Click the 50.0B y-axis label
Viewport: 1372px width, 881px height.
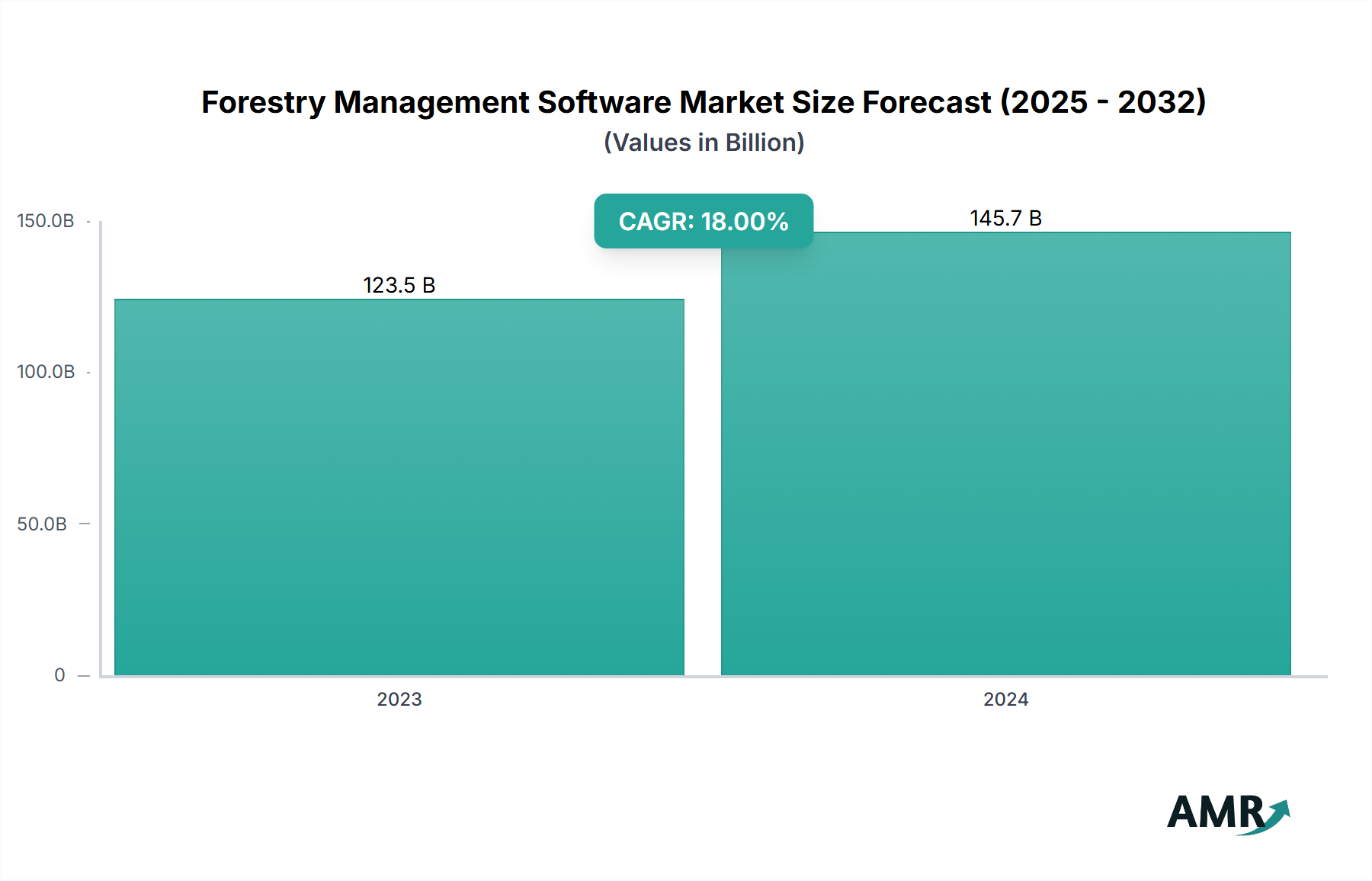[x=42, y=524]
